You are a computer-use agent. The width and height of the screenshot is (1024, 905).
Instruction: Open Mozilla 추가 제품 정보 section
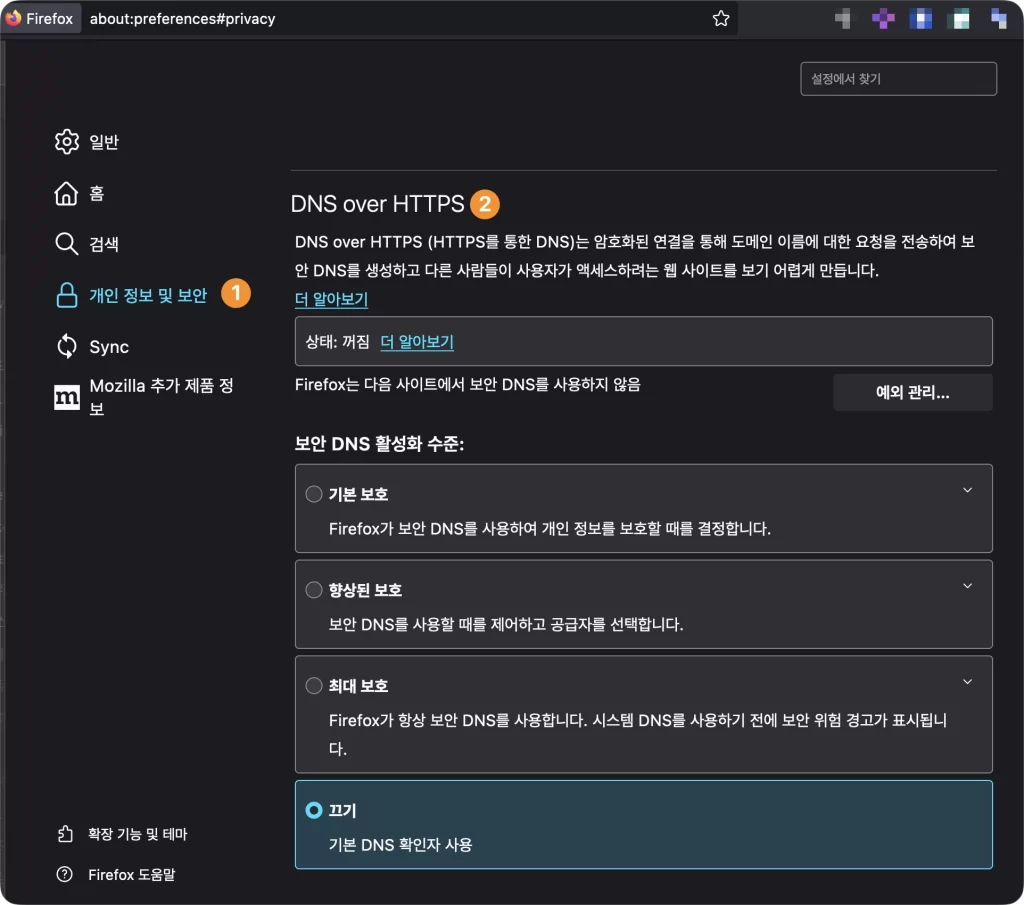tap(161, 397)
